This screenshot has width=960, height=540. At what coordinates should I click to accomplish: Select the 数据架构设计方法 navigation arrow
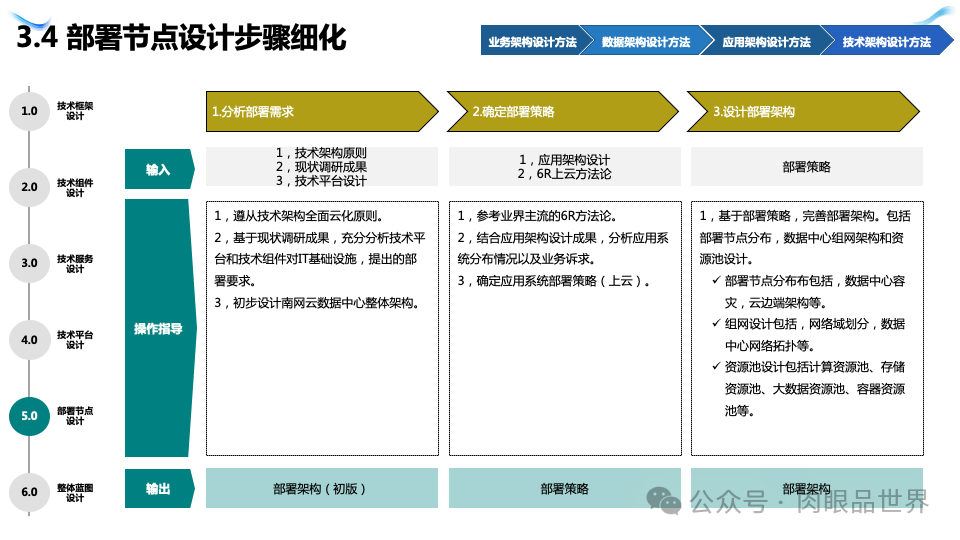646,41
